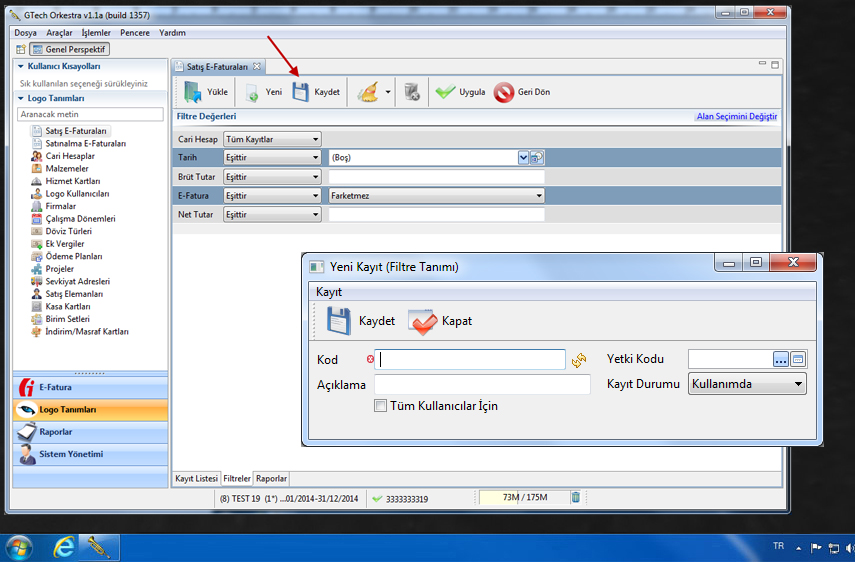Open Kasa Kartları item
855x562 pixels.
click(68, 306)
